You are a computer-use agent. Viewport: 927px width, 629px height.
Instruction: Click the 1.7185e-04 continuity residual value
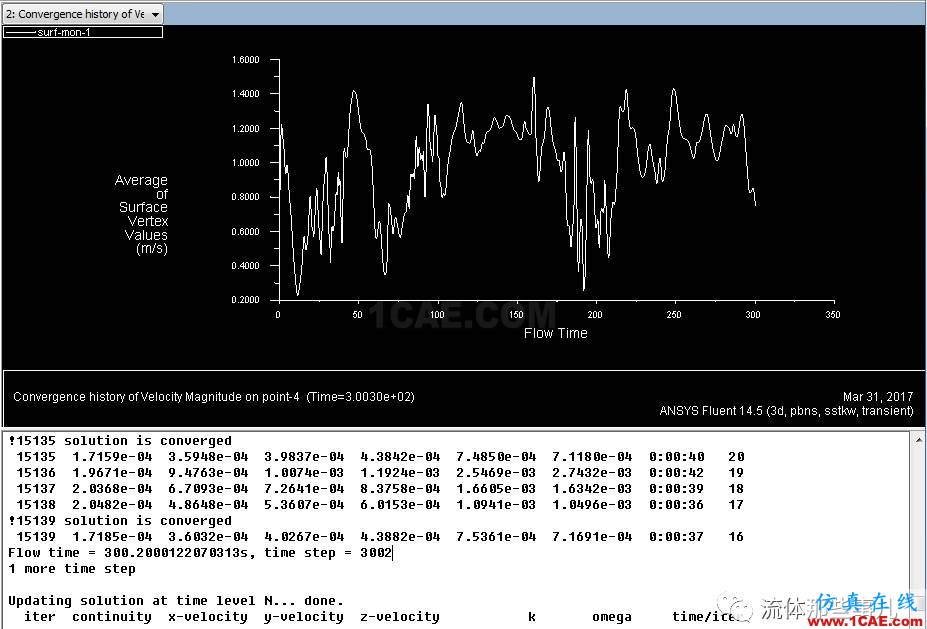112,537
